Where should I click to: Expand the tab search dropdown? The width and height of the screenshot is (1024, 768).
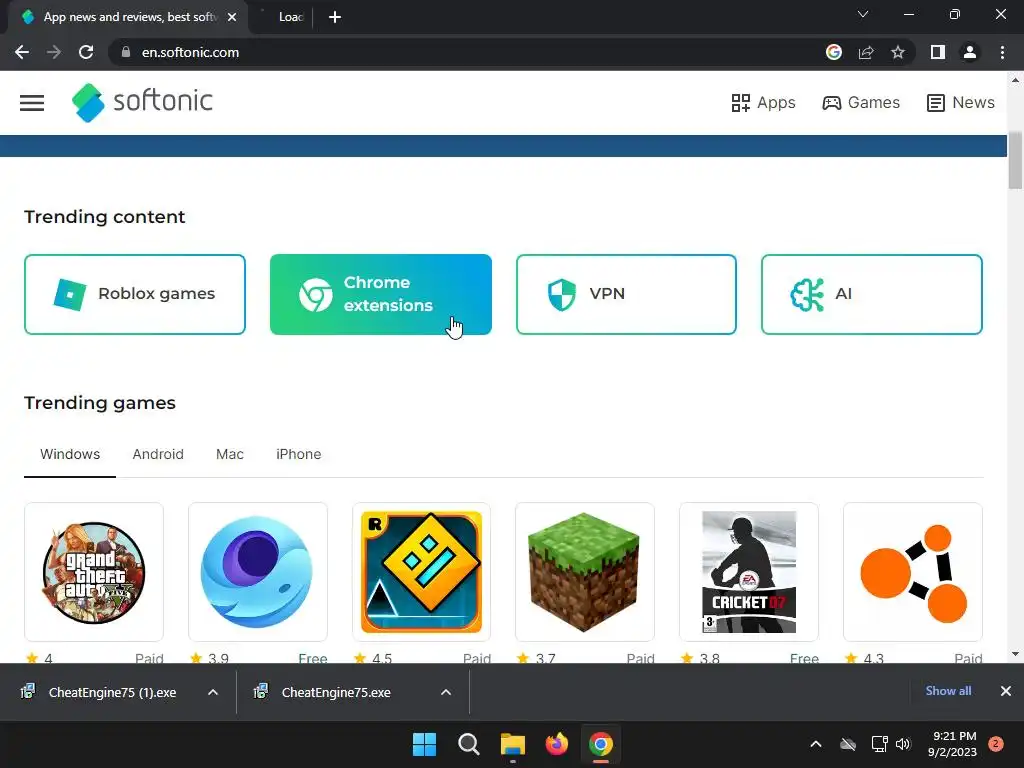(x=863, y=14)
